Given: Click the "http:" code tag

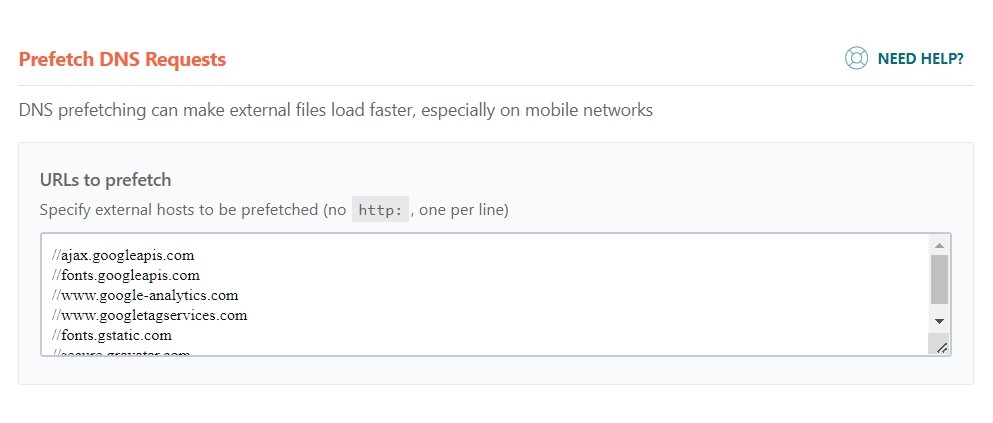Looking at the screenshot, I should tap(380, 210).
